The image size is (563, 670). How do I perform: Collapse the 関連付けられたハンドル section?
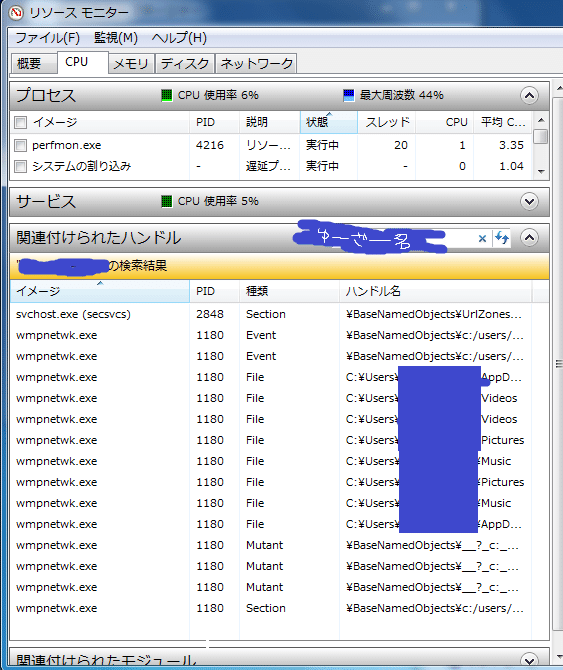pyautogui.click(x=529, y=238)
